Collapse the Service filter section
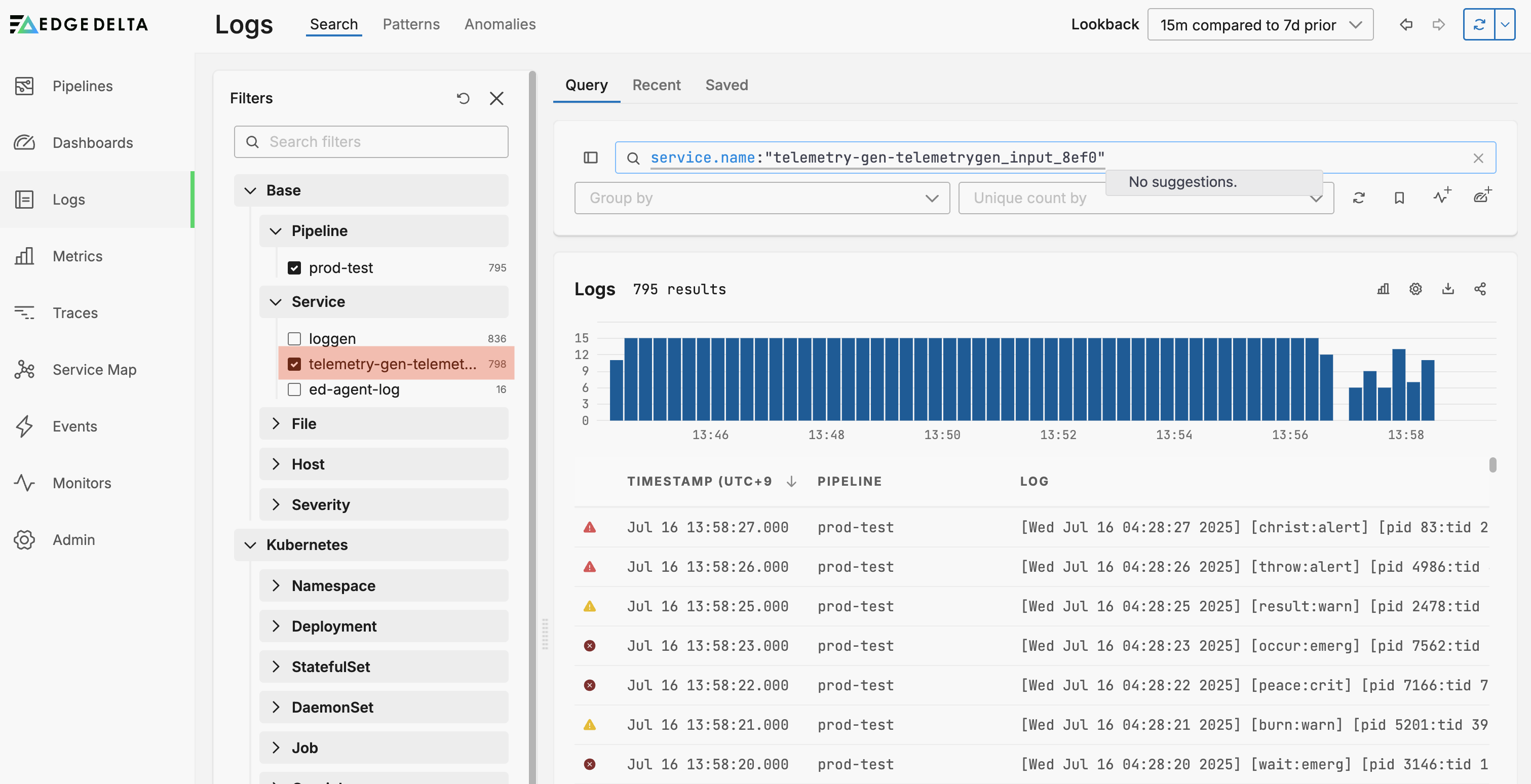 click(384, 302)
